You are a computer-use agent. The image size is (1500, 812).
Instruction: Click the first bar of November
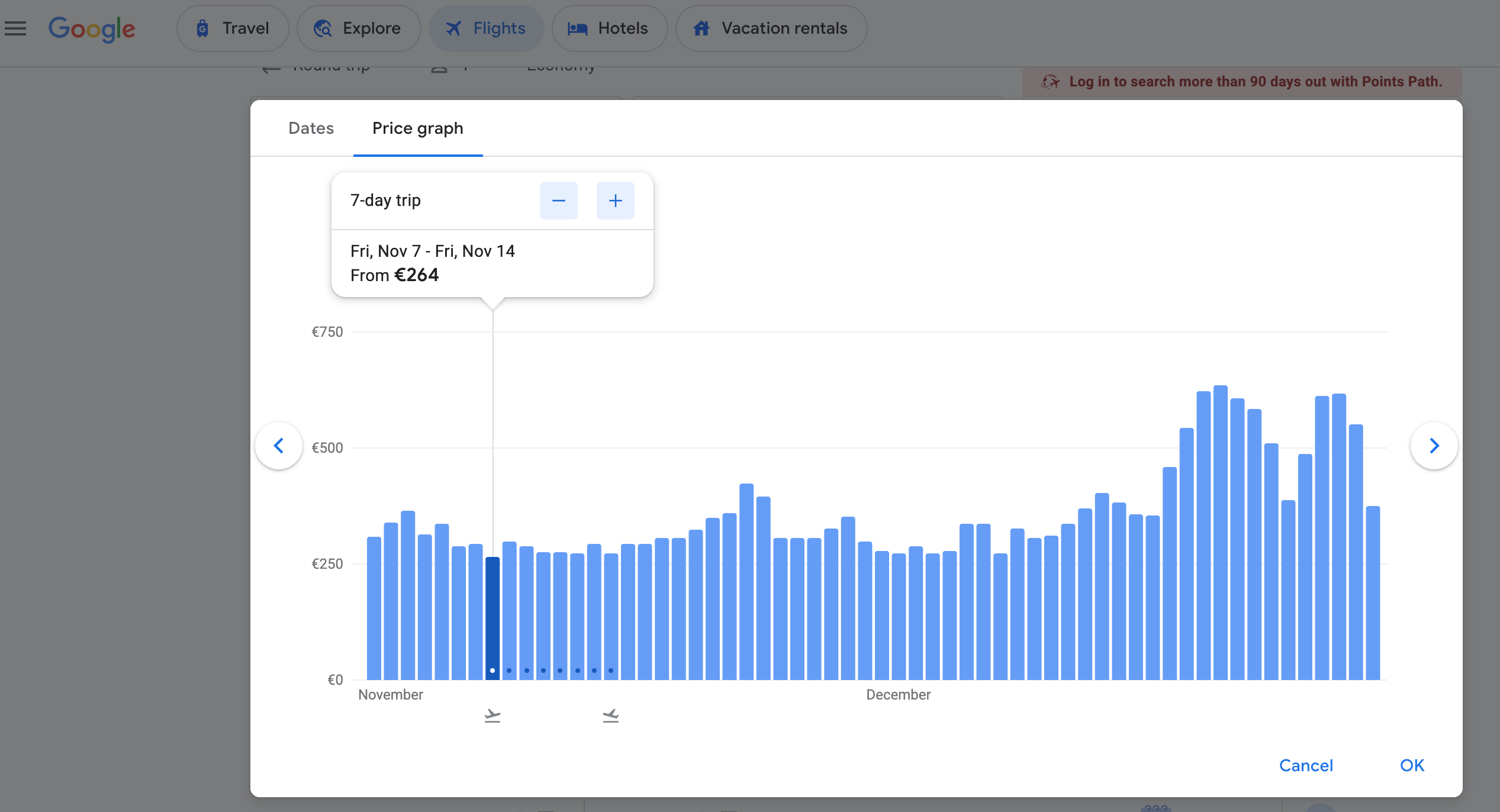pos(374,608)
